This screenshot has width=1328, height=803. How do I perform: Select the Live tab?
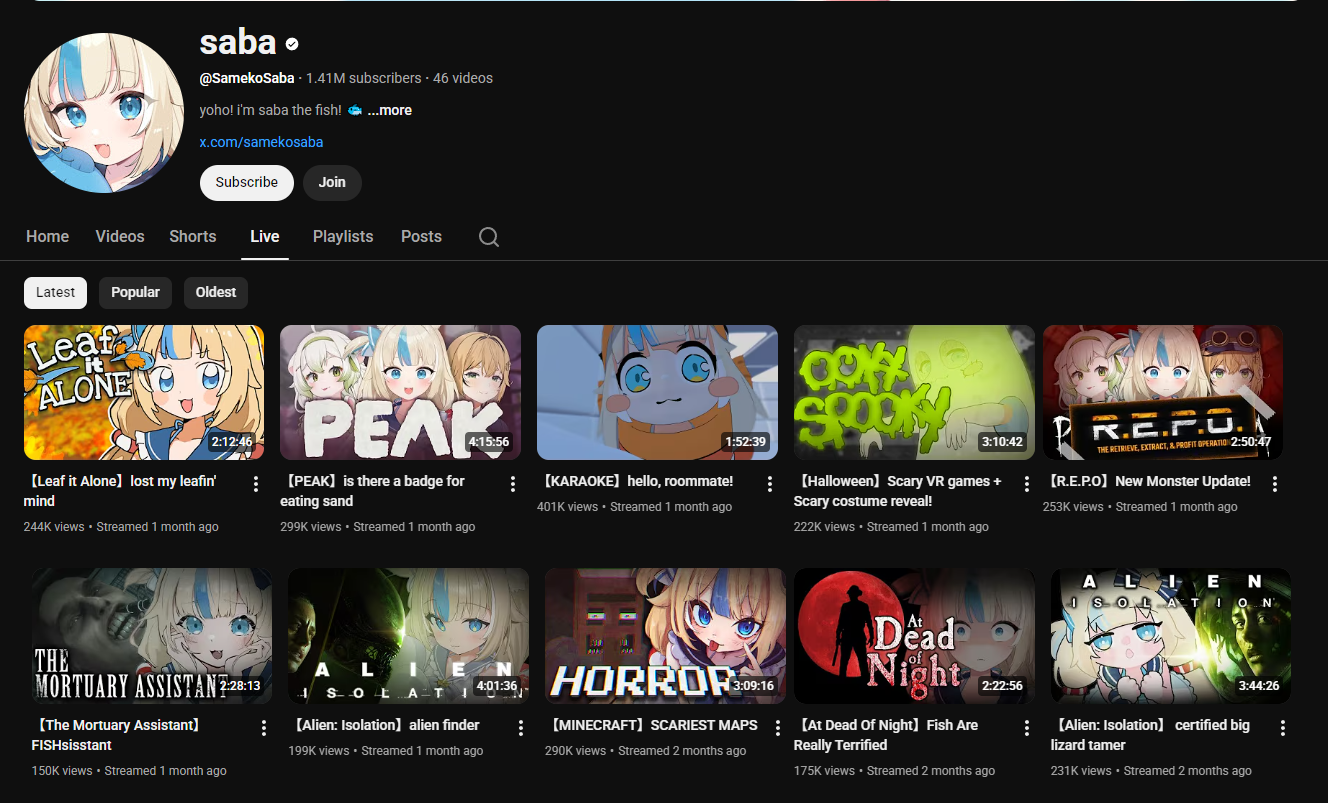click(x=265, y=237)
